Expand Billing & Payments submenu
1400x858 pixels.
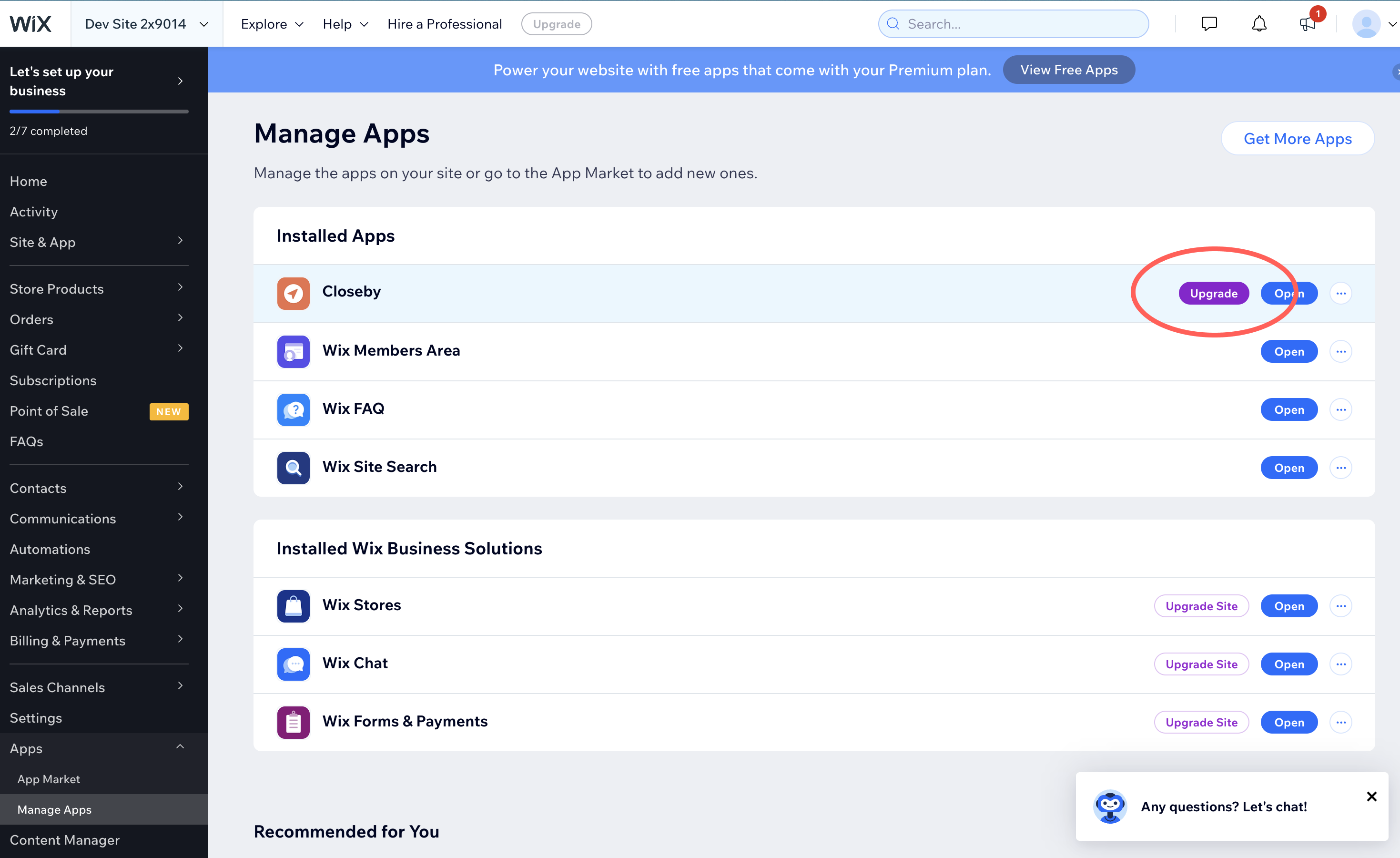click(180, 639)
